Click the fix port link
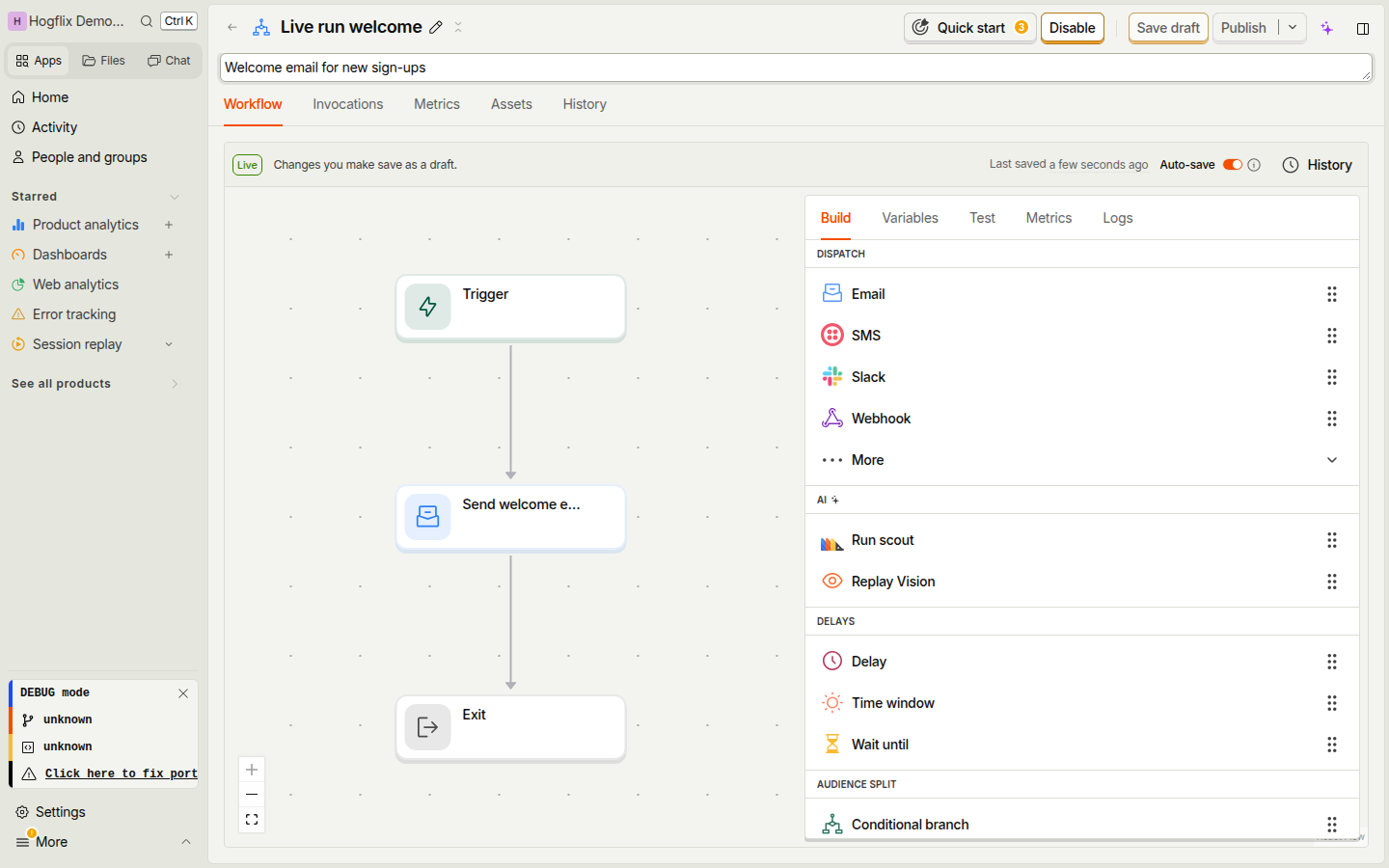 pos(122,773)
